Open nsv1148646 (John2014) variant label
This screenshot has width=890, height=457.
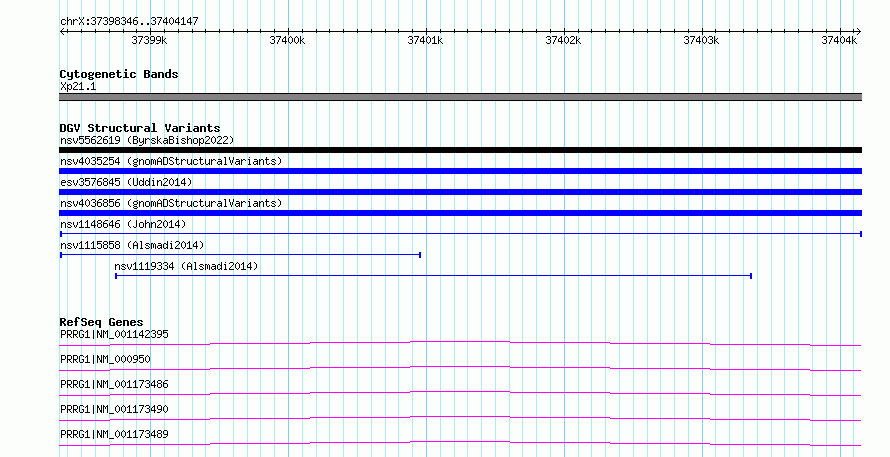coord(123,224)
